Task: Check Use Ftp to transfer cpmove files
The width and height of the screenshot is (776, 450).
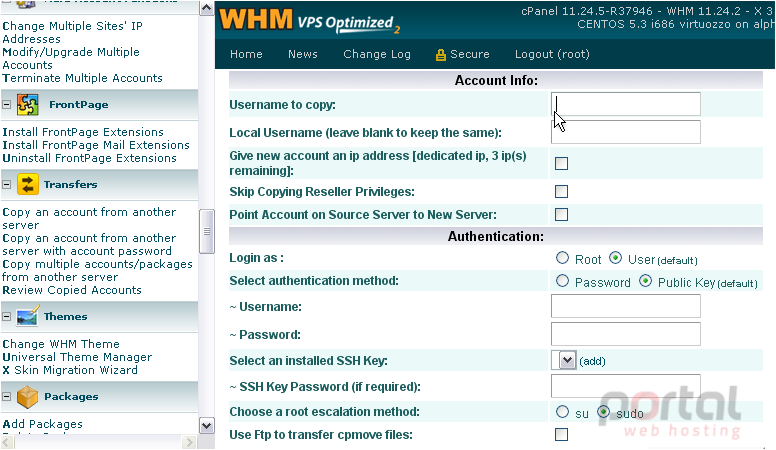Action: click(561, 435)
